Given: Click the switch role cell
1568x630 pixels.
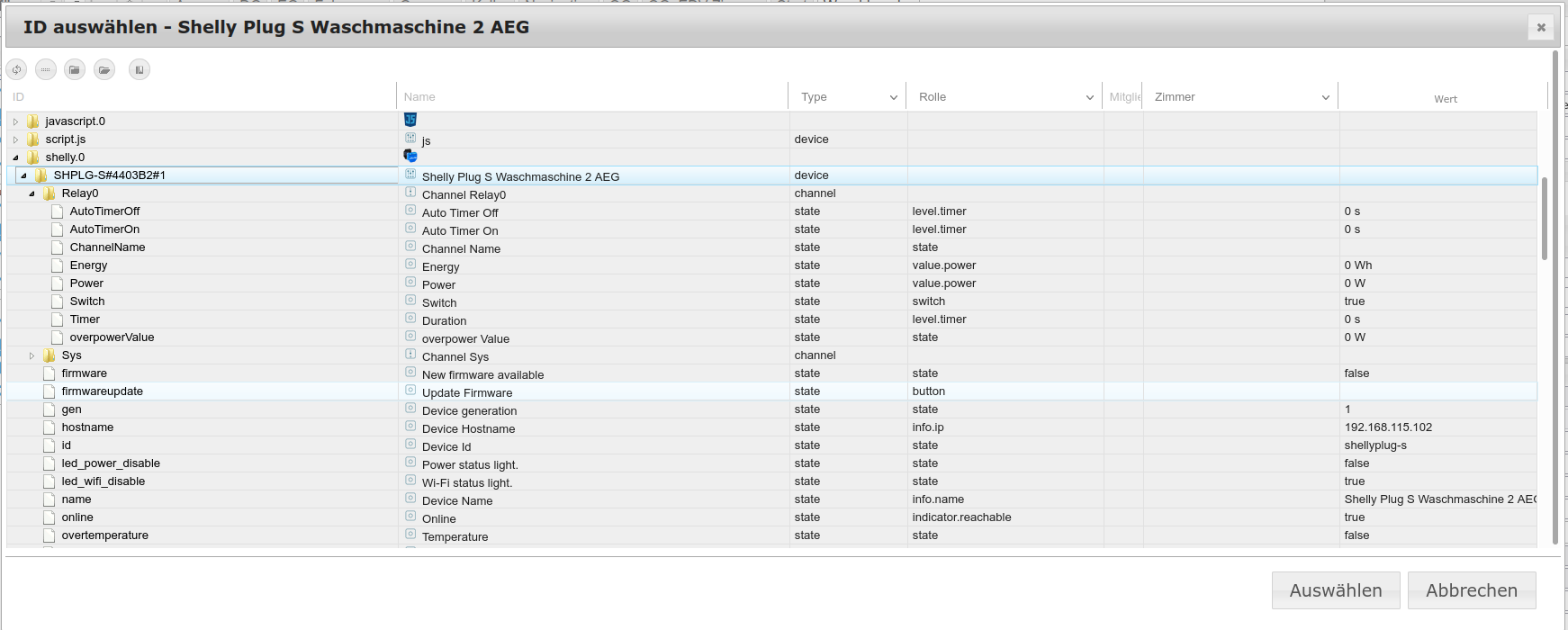Looking at the screenshot, I should click(x=1005, y=301).
